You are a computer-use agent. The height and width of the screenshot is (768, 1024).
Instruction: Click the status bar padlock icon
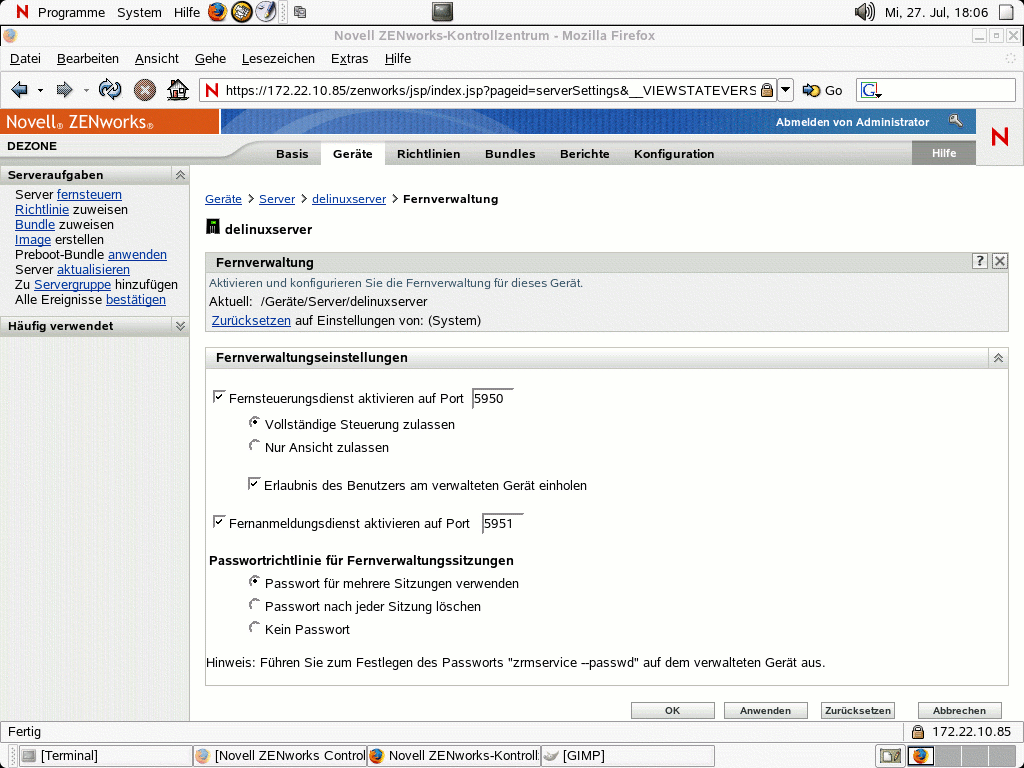pyautogui.click(x=918, y=731)
